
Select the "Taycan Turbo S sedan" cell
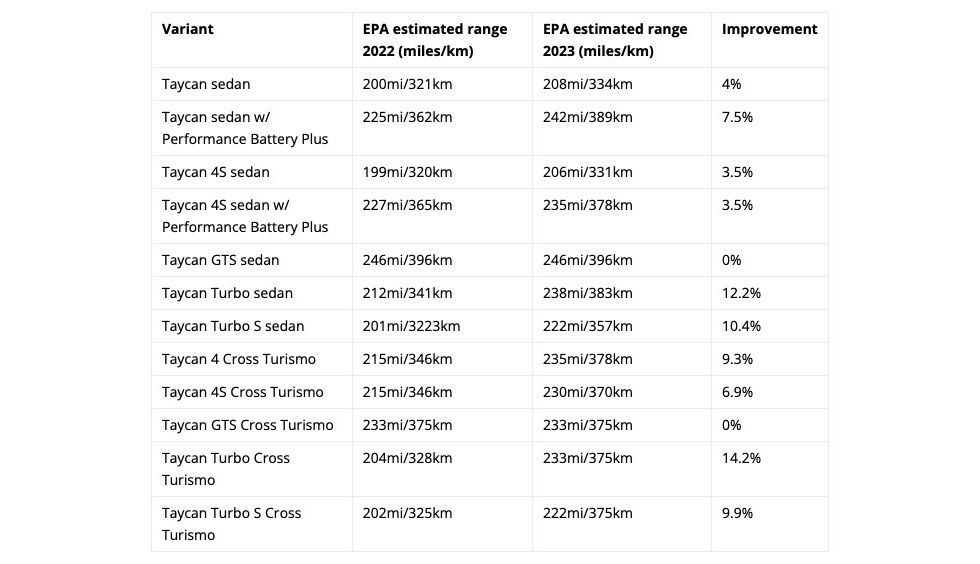233,326
